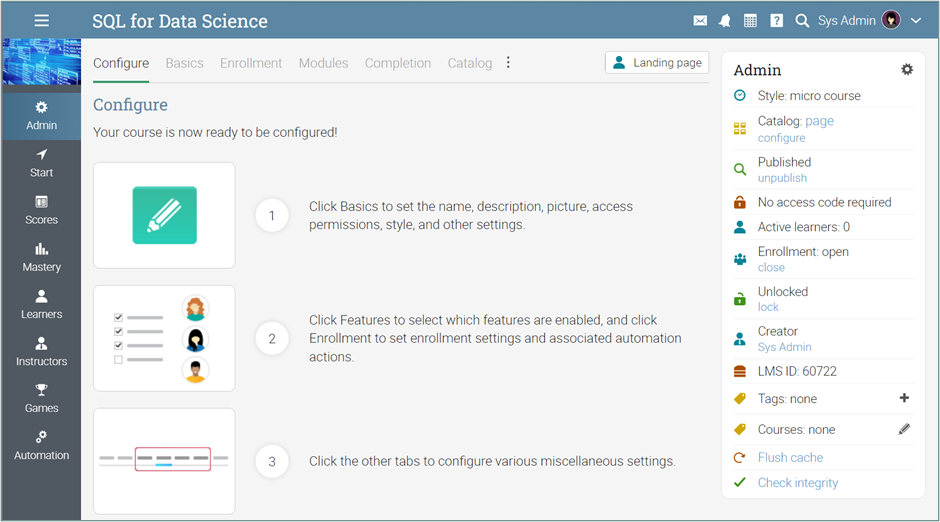Click the search magnifier icon

[802, 21]
